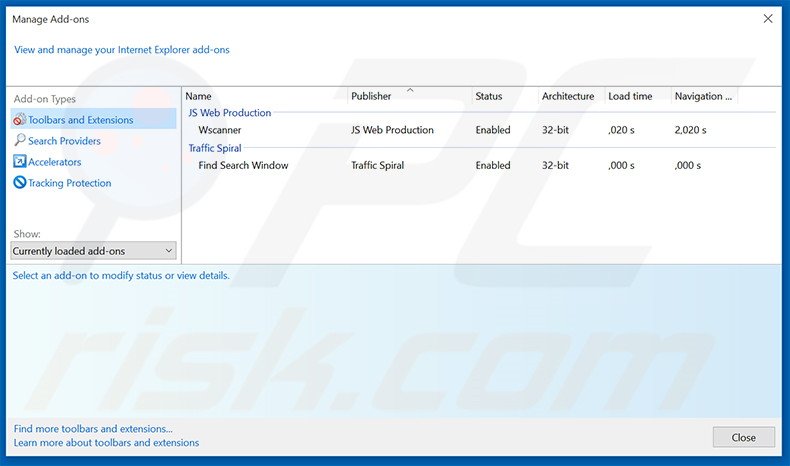
Task: Close the Manage Add-ons window with X
Action: 768,19
